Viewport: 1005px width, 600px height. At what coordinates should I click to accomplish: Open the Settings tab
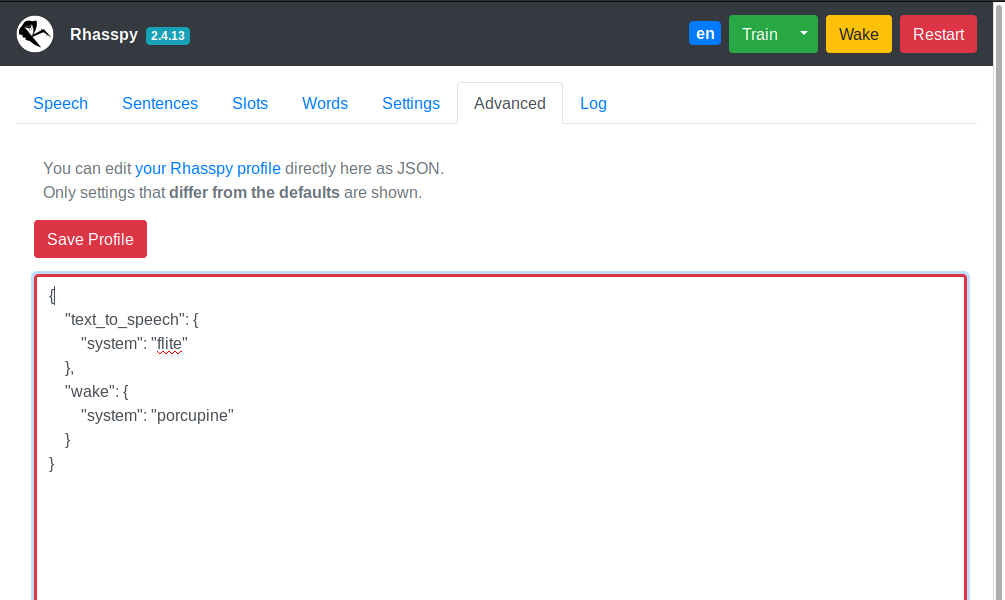(x=411, y=103)
